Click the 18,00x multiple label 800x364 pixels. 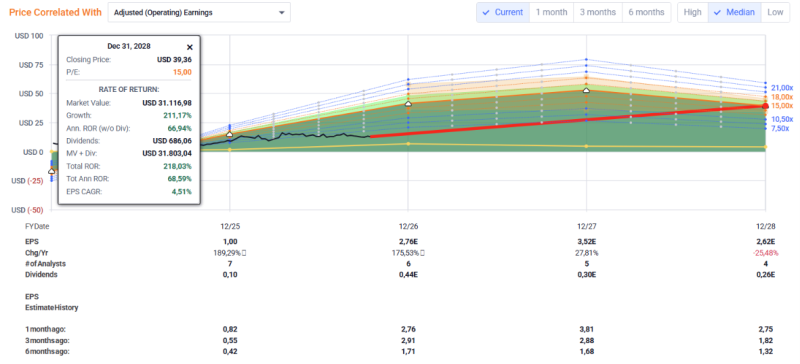pyautogui.click(x=782, y=97)
